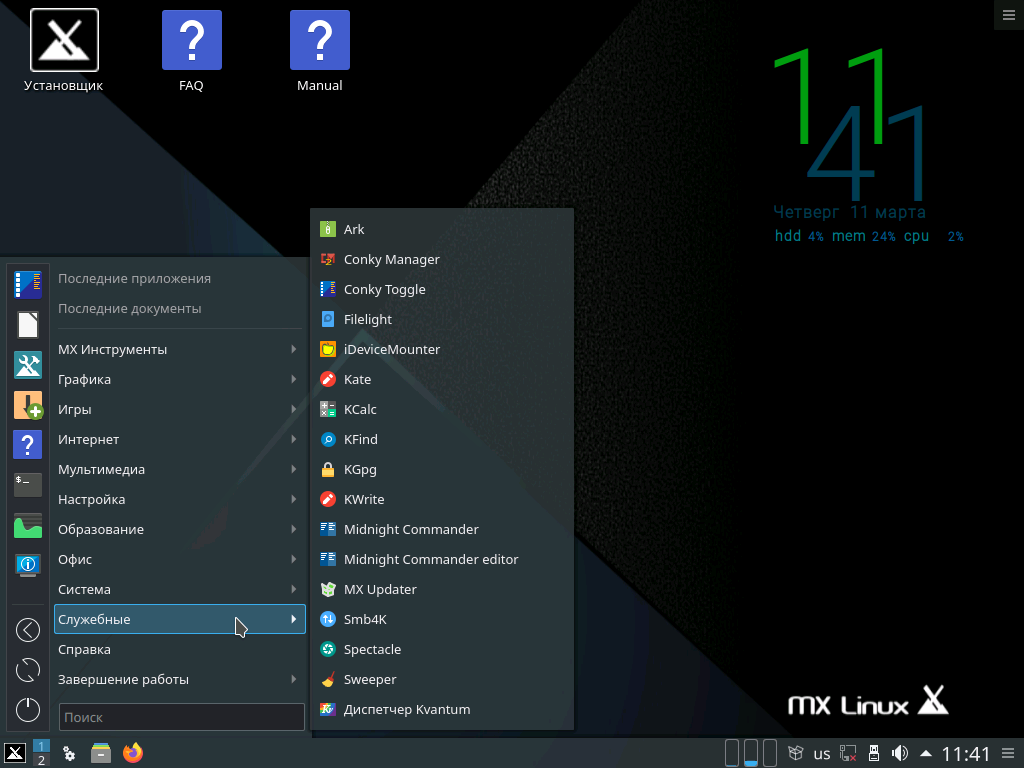Screen dimensions: 1024x768
Task: Open system info monitor icon
Action: (x=27, y=565)
